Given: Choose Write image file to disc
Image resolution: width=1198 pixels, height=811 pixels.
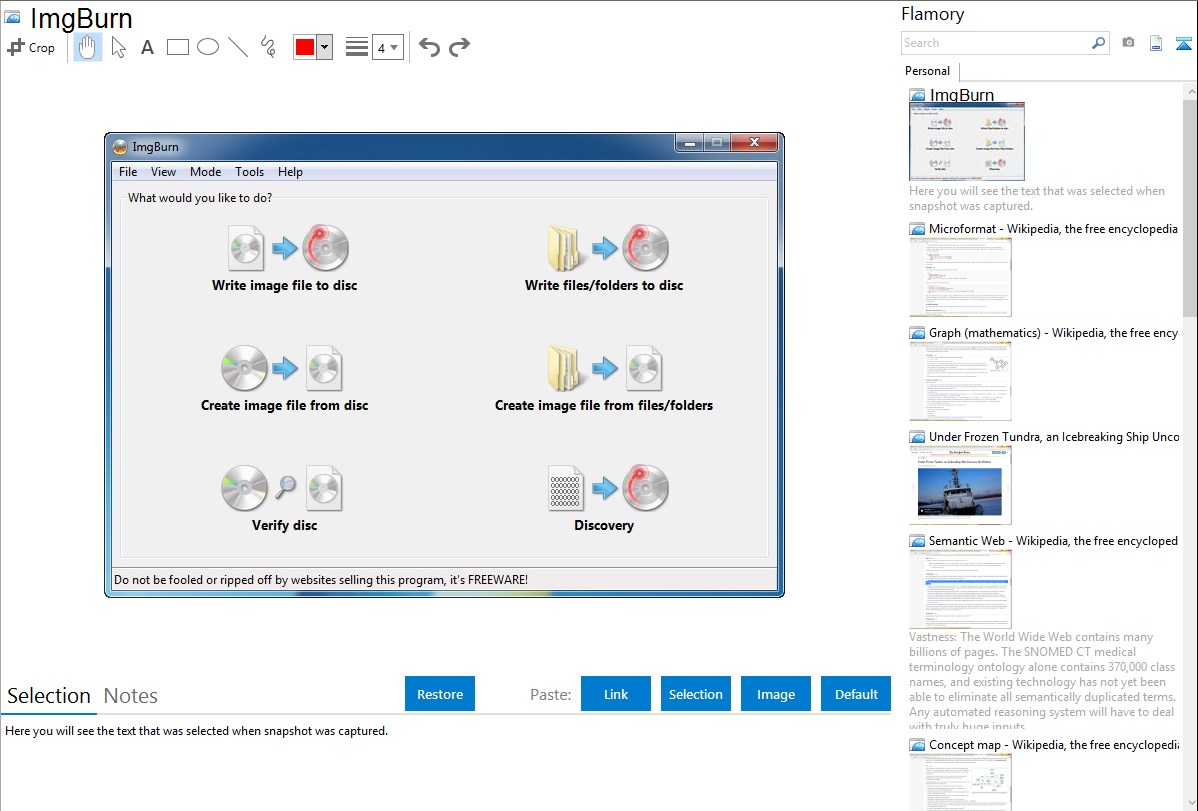Looking at the screenshot, I should pyautogui.click(x=285, y=258).
